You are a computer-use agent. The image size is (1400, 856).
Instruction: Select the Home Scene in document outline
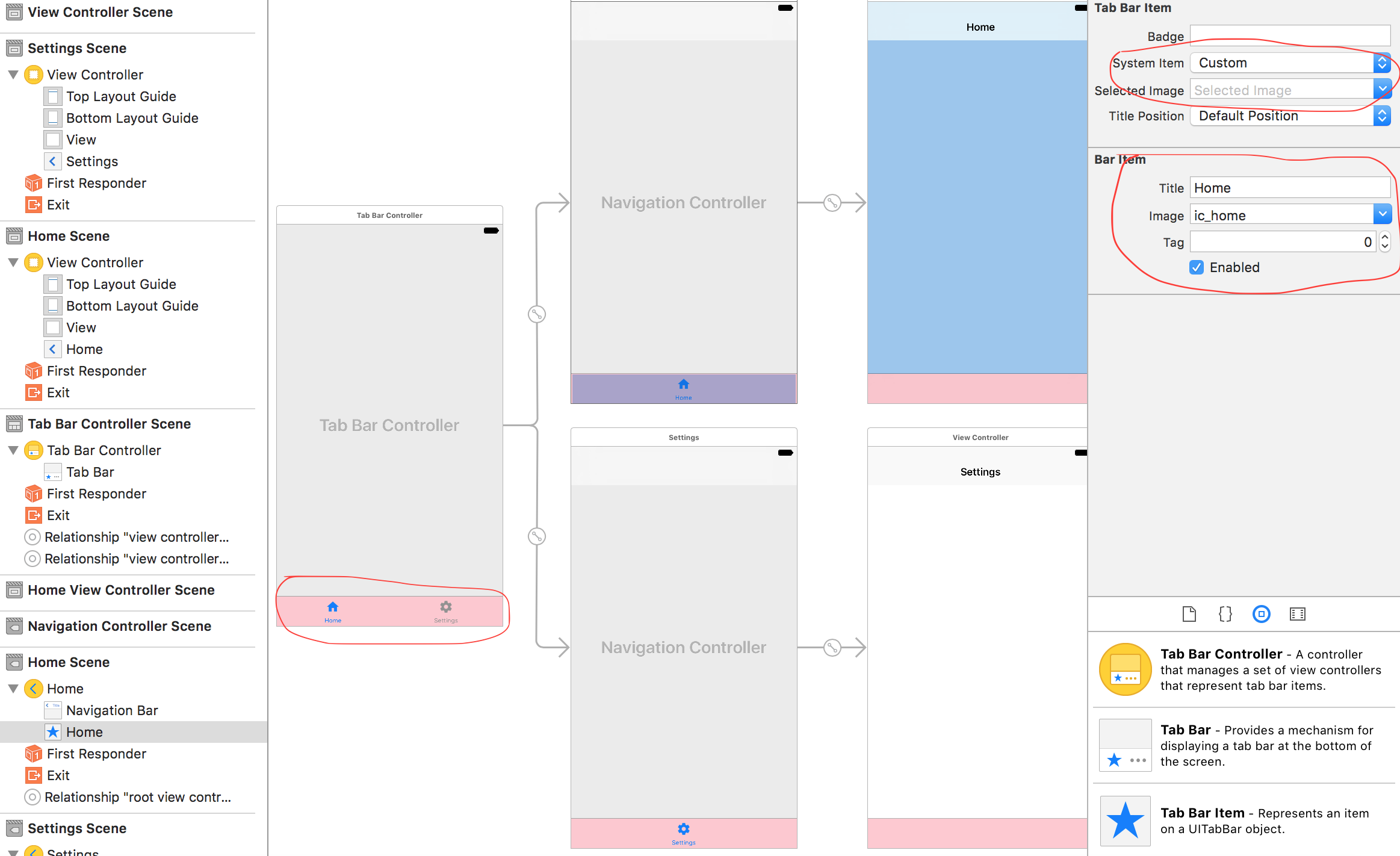69,236
